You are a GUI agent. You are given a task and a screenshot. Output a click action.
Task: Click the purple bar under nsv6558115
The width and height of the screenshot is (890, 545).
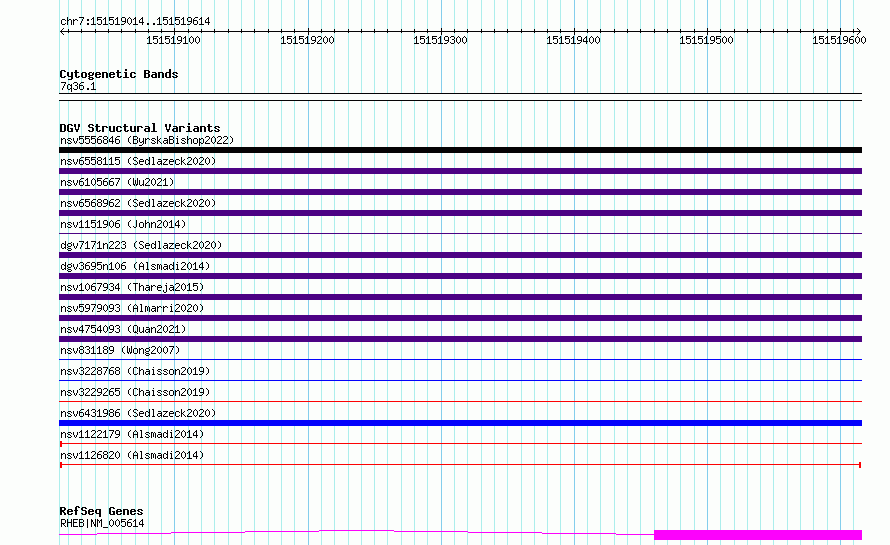point(460,171)
